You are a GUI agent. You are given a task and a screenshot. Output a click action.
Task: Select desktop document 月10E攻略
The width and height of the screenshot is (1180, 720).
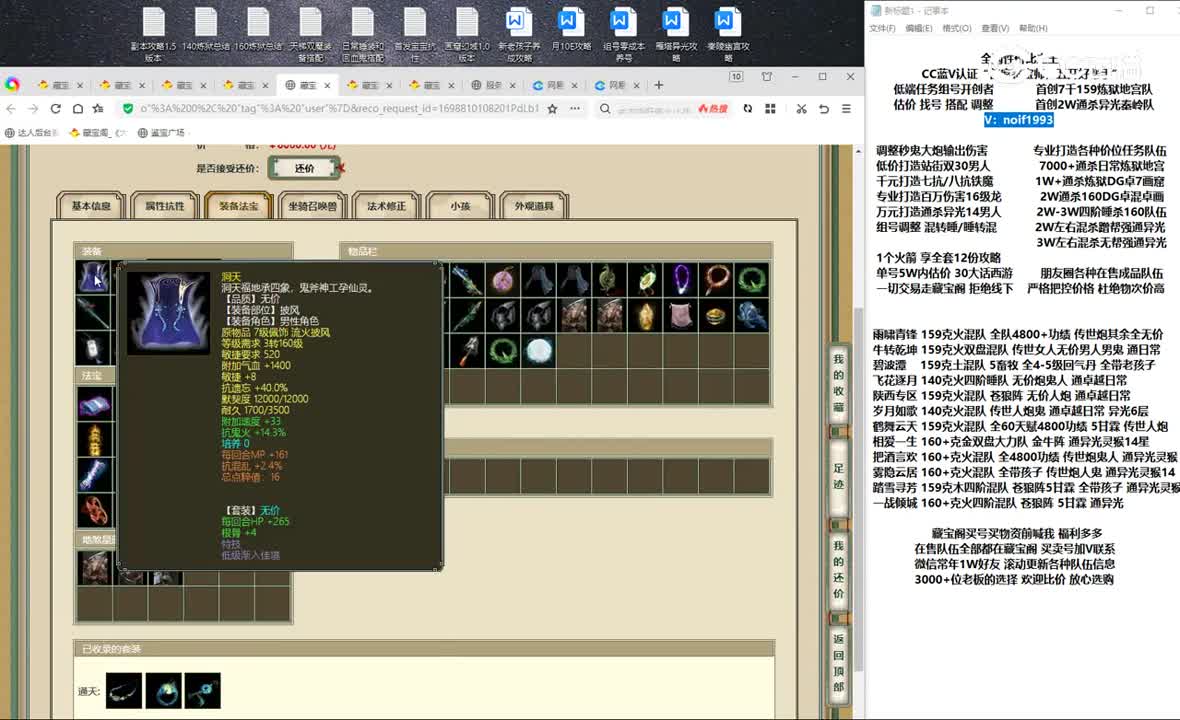tap(570, 30)
